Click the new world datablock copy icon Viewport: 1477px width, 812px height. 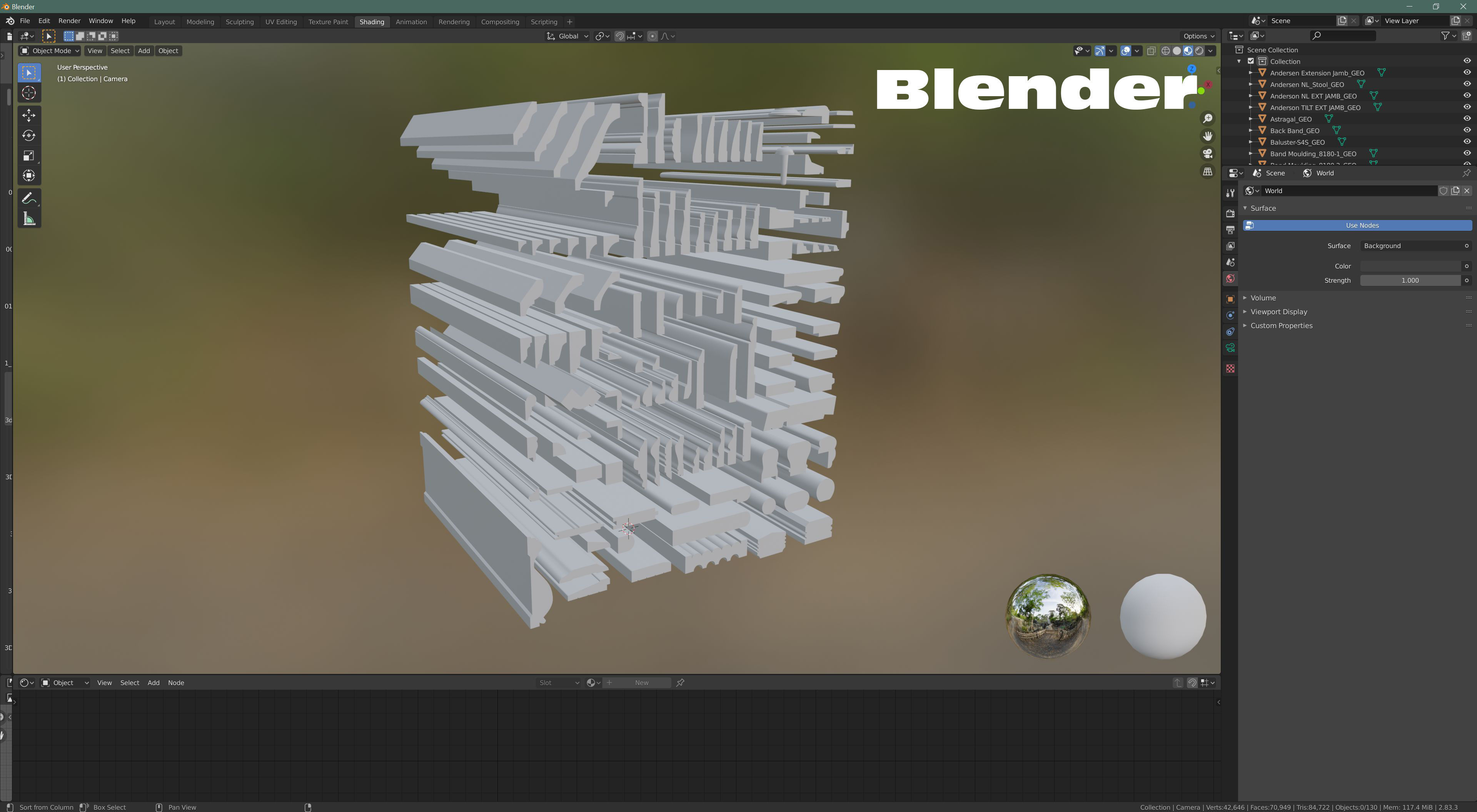click(x=1455, y=191)
